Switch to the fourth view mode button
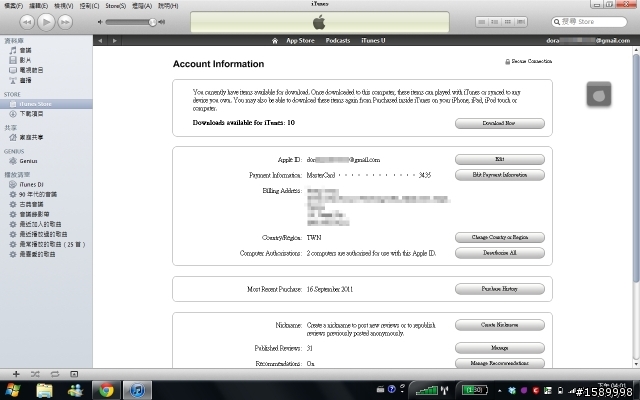The image size is (640, 400). [521, 22]
